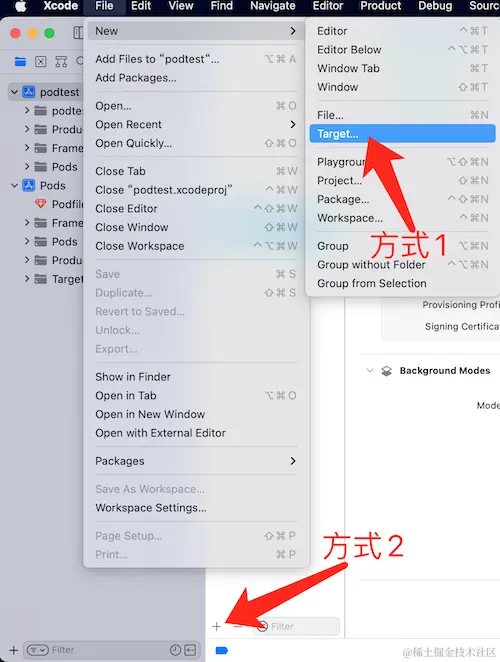Click the navigator plus button at bottom
500x662 pixels.
coord(14,650)
